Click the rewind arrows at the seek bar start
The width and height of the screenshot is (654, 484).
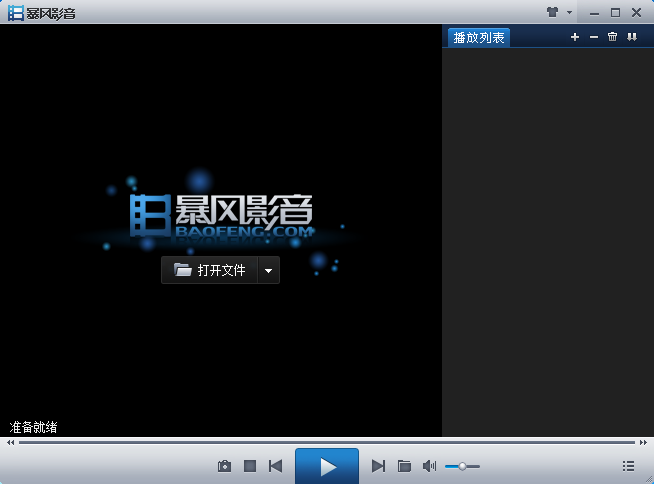(x=11, y=443)
